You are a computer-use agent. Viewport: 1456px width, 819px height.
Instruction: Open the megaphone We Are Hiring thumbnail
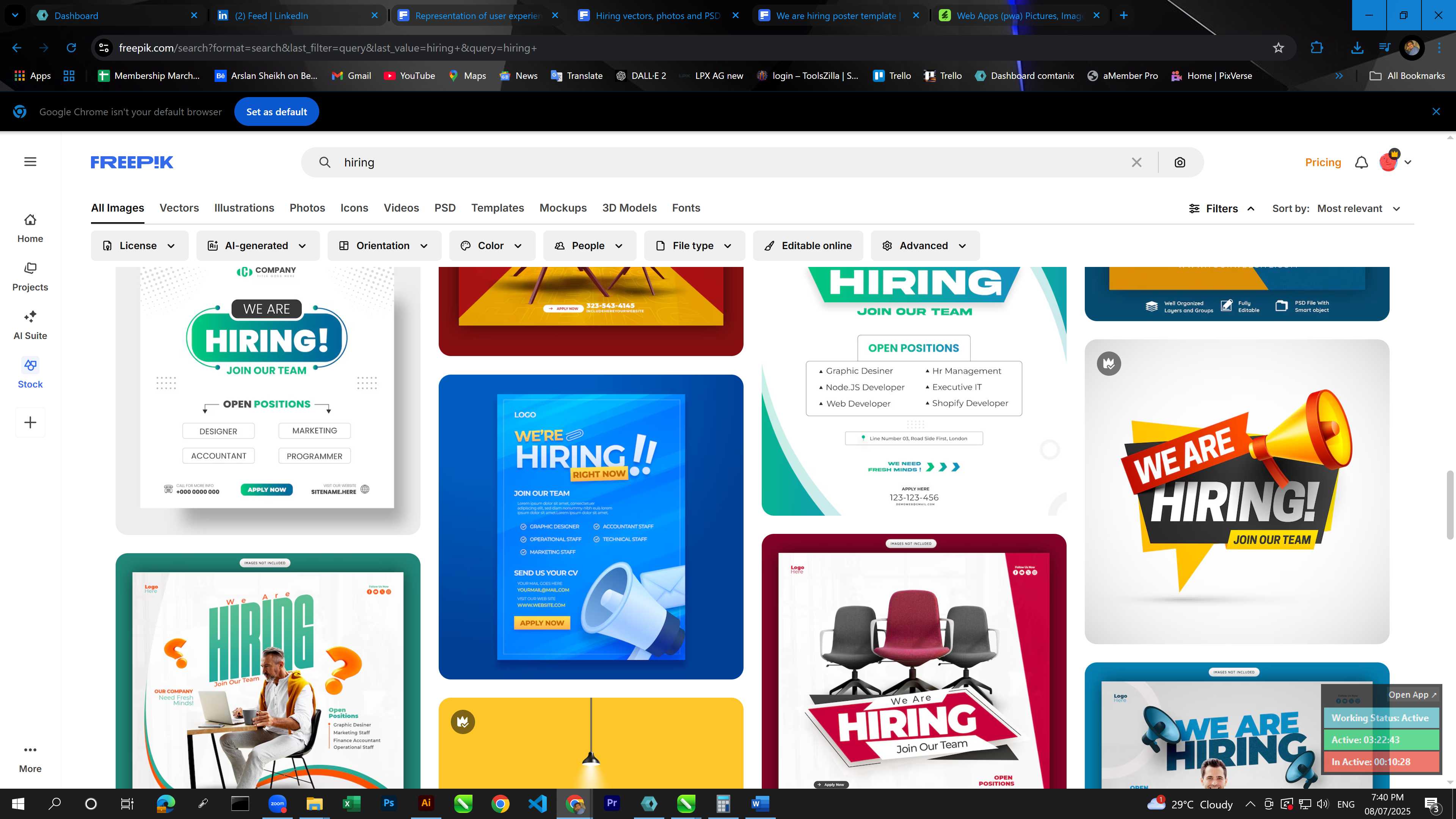pos(1237,491)
